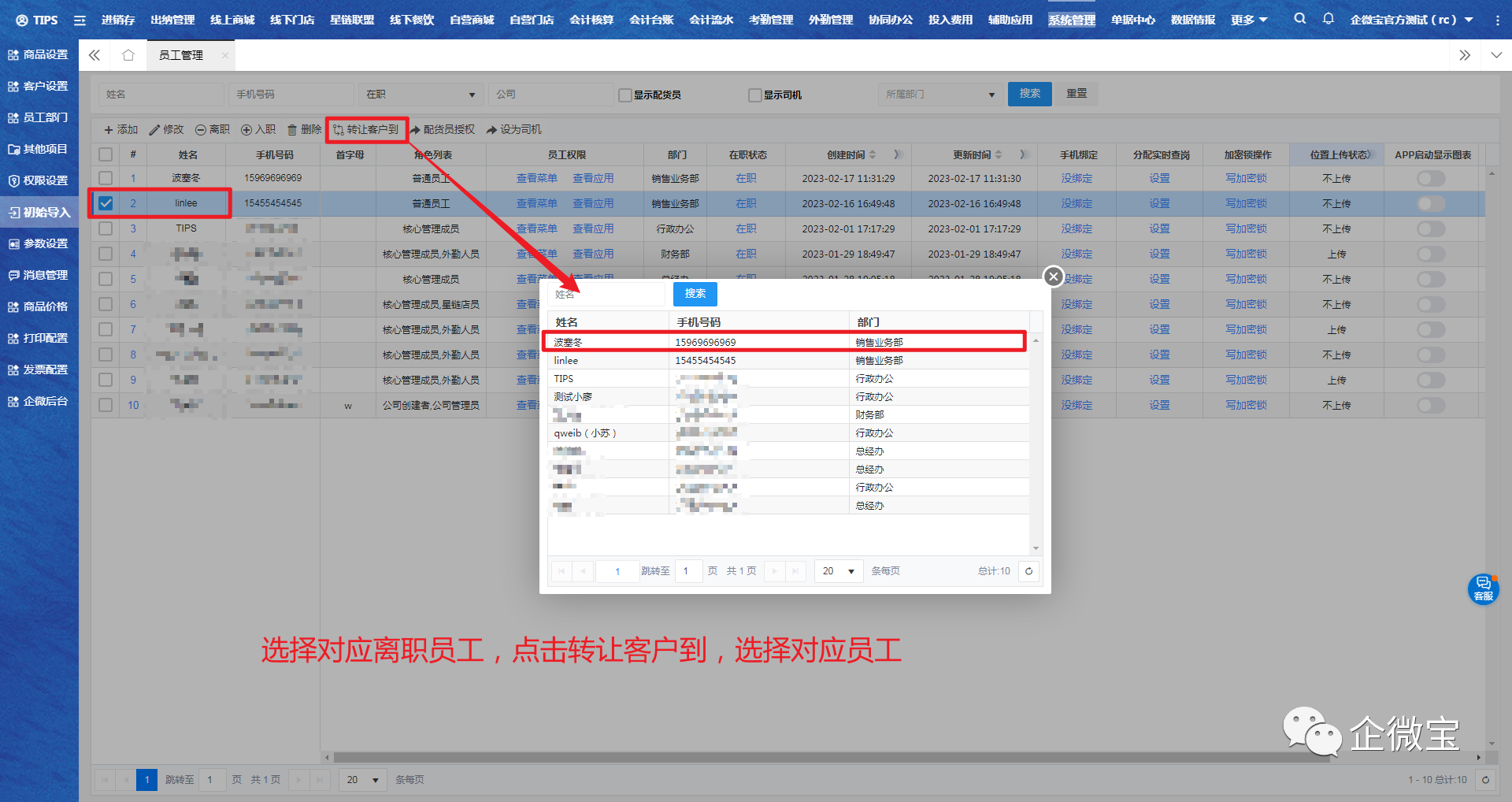The width and height of the screenshot is (1512, 802).
Task: Toggle the hamburger menu icon beside TIPS
Action: tap(80, 20)
